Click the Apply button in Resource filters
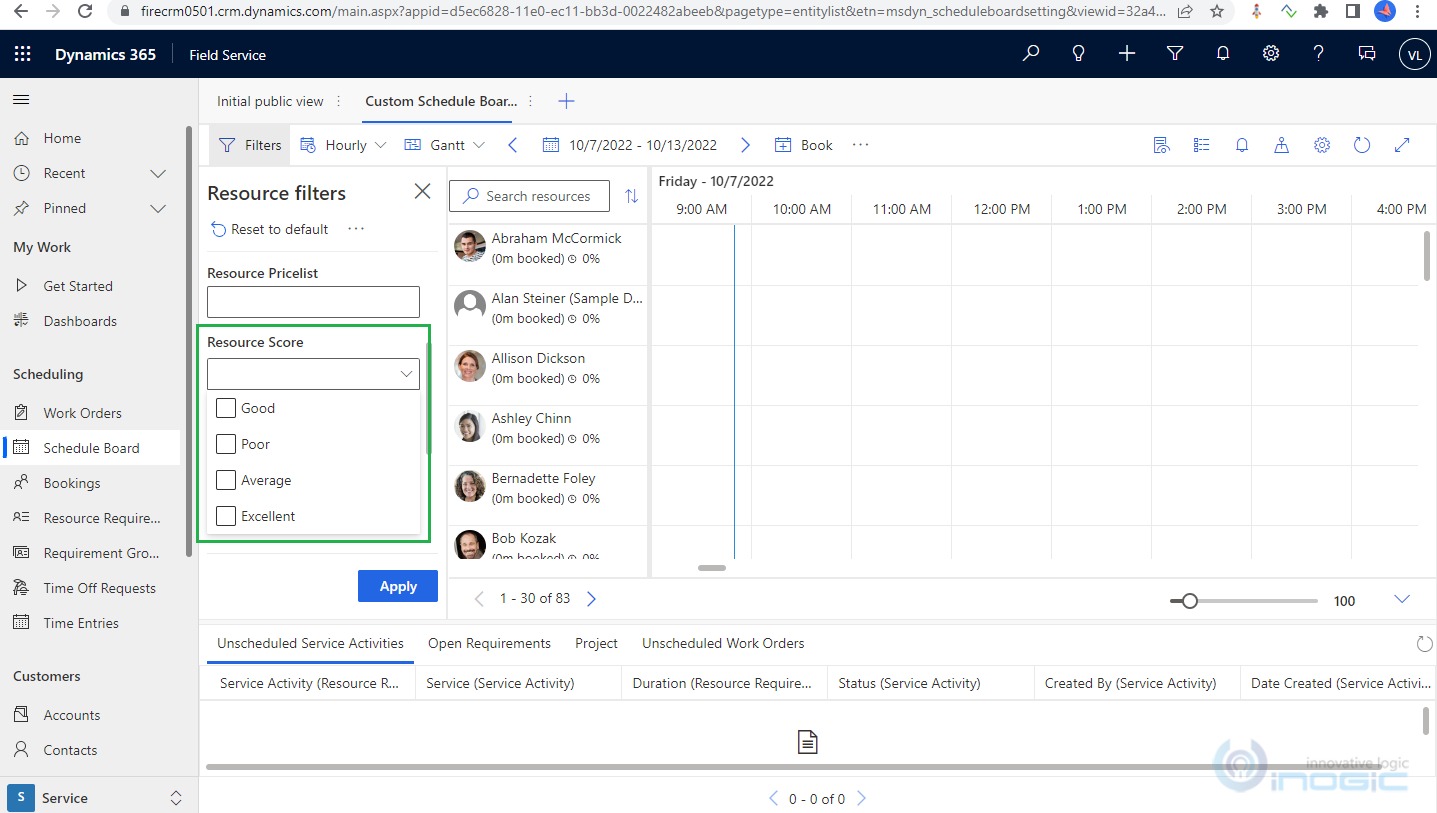The height and width of the screenshot is (813, 1437). pyautogui.click(x=397, y=586)
